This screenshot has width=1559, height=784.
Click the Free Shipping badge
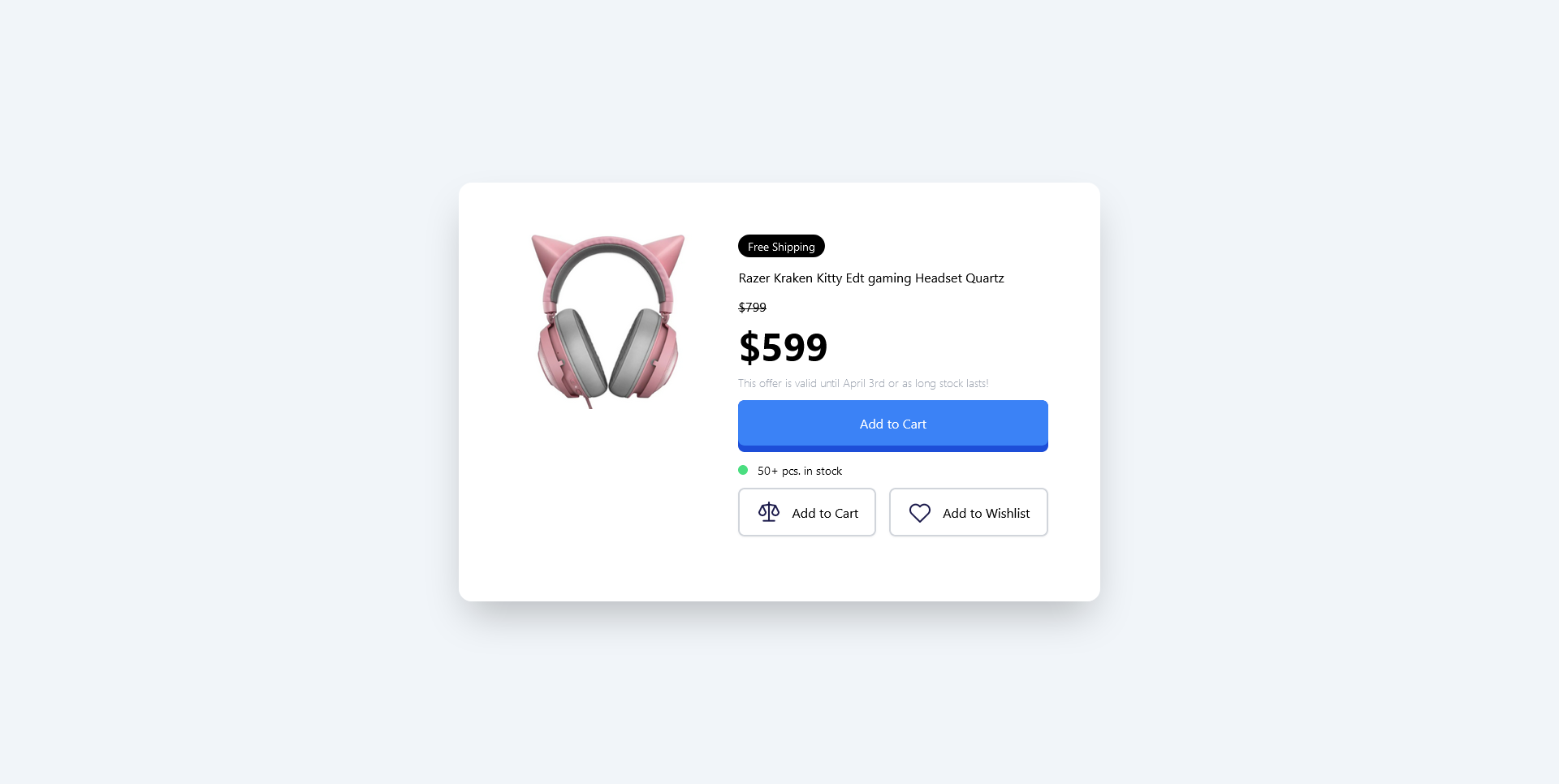tap(781, 246)
